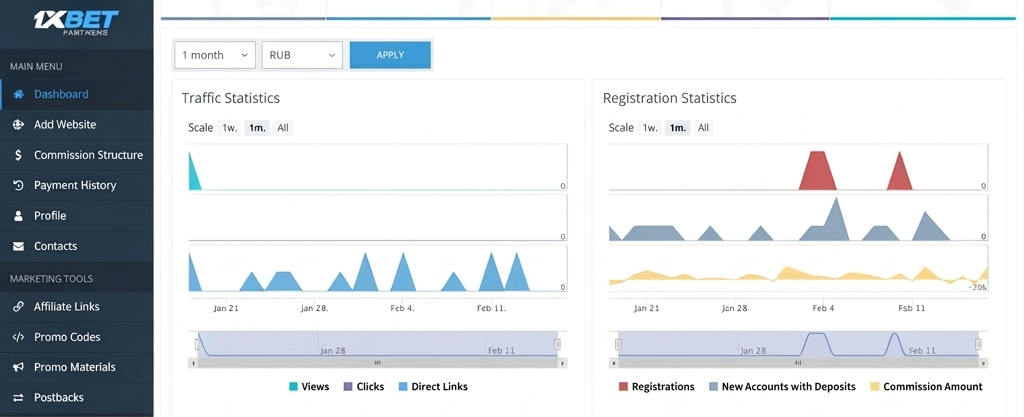Click Registration navigator left range handle
Viewport: 1024px width, 417px height.
618,344
